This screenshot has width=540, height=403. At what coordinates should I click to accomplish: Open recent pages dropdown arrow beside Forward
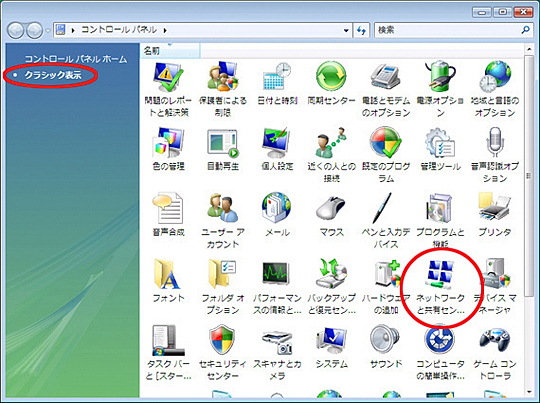point(48,30)
